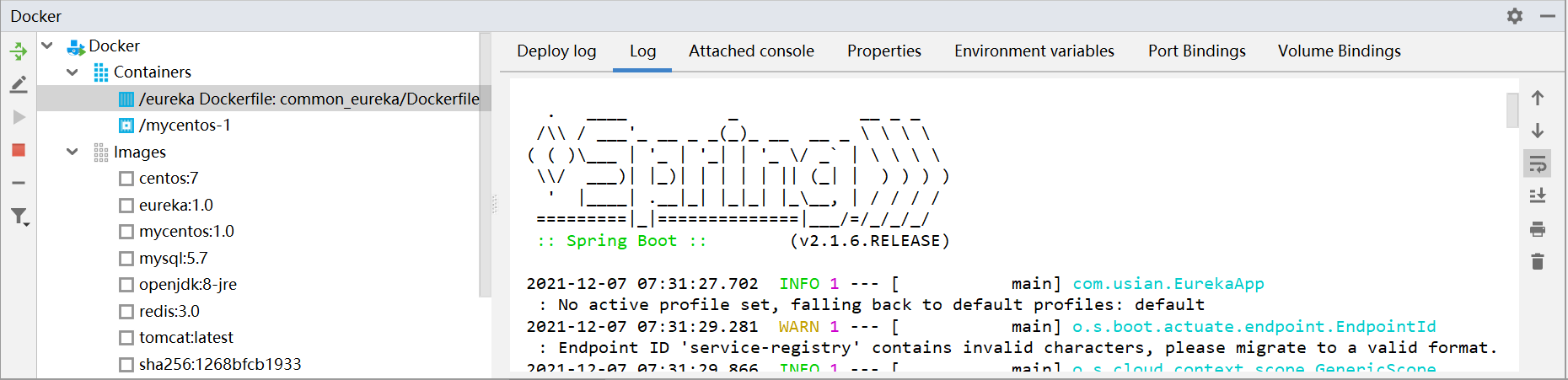Image resolution: width=1568 pixels, height=380 pixels.
Task: Open Port Bindings tab
Action: 1197,51
